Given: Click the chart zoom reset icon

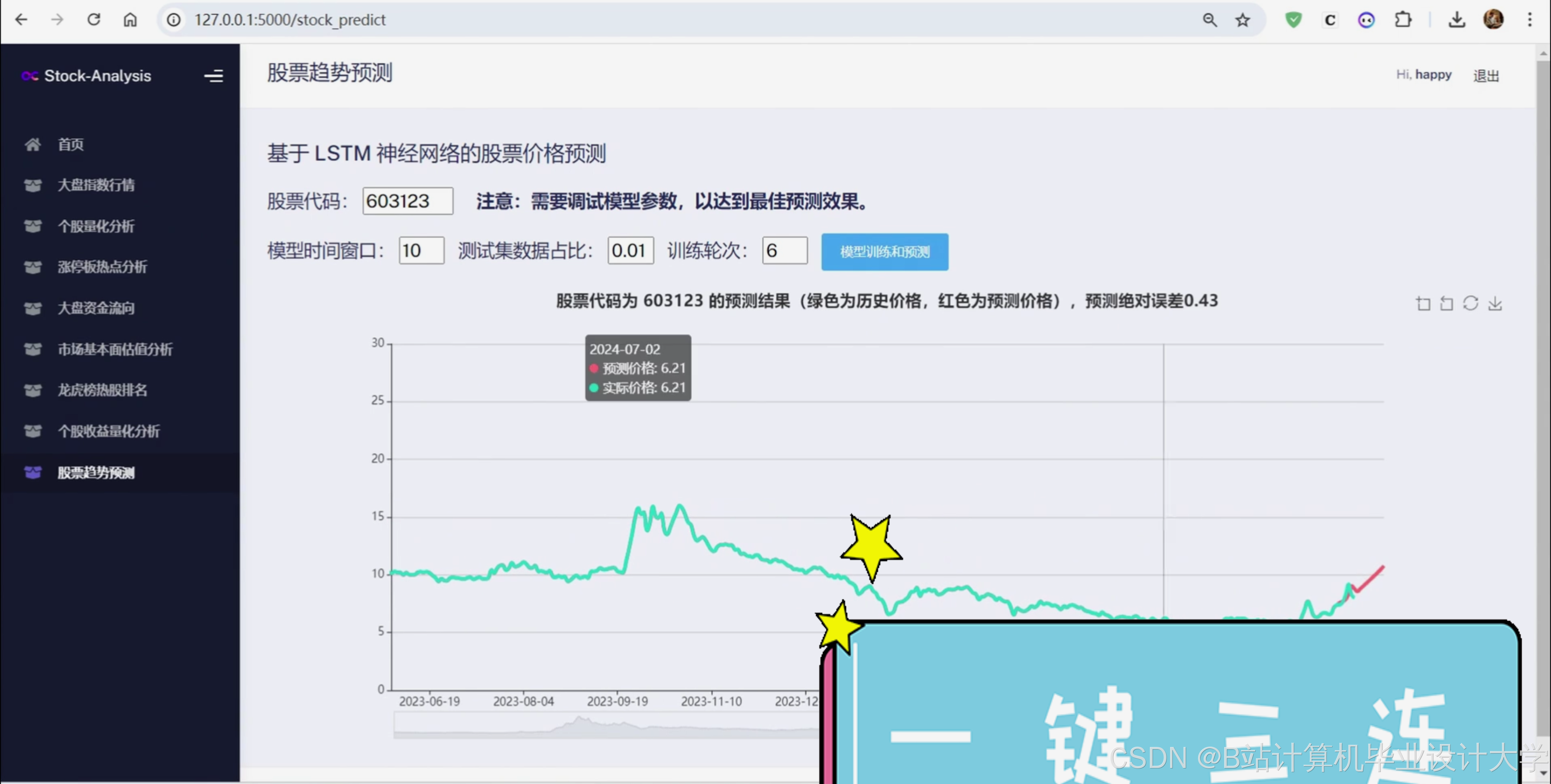Looking at the screenshot, I should 1446,303.
